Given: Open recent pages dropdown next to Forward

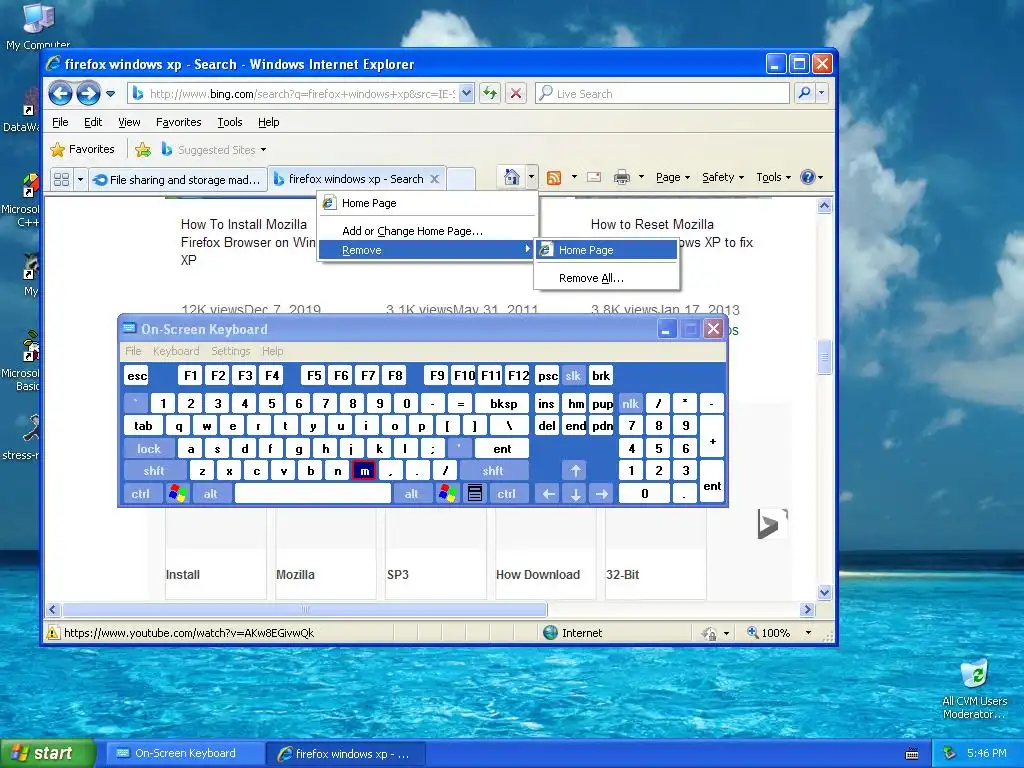Looking at the screenshot, I should 110,93.
